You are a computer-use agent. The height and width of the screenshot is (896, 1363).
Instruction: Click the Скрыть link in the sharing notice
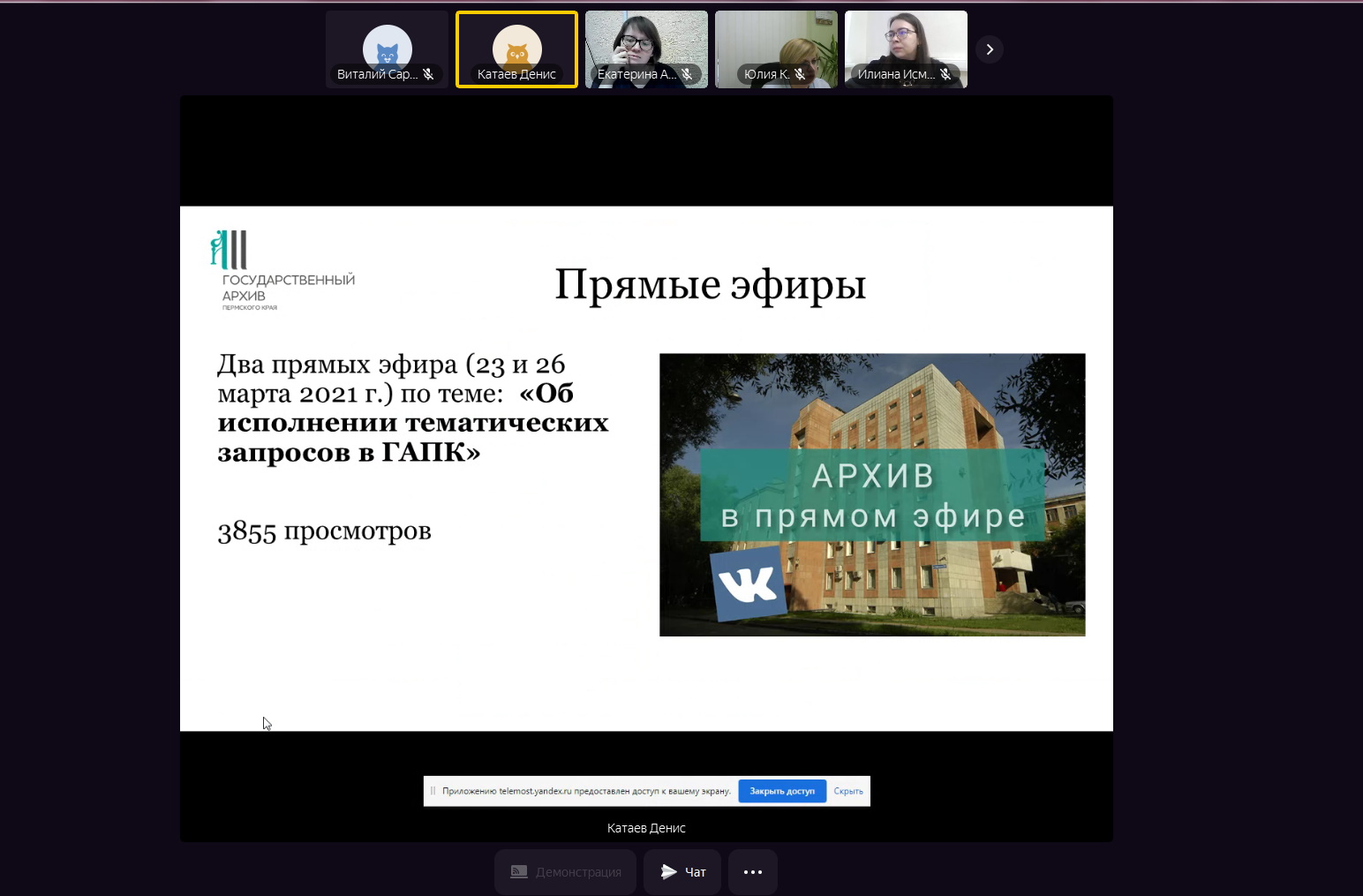click(848, 791)
